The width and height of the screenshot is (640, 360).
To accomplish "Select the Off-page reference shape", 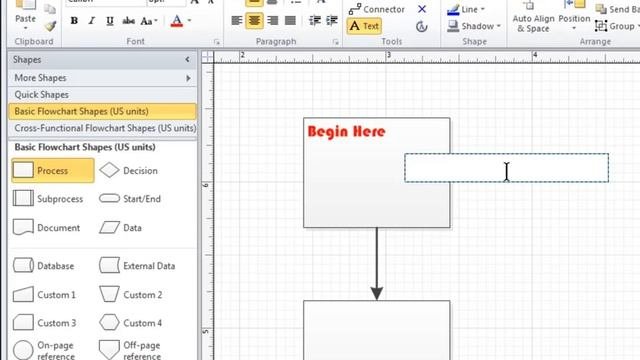I will tap(131, 350).
